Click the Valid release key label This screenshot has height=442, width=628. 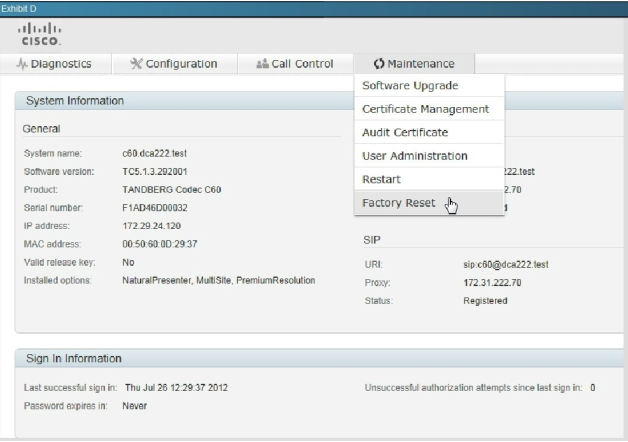point(59,262)
